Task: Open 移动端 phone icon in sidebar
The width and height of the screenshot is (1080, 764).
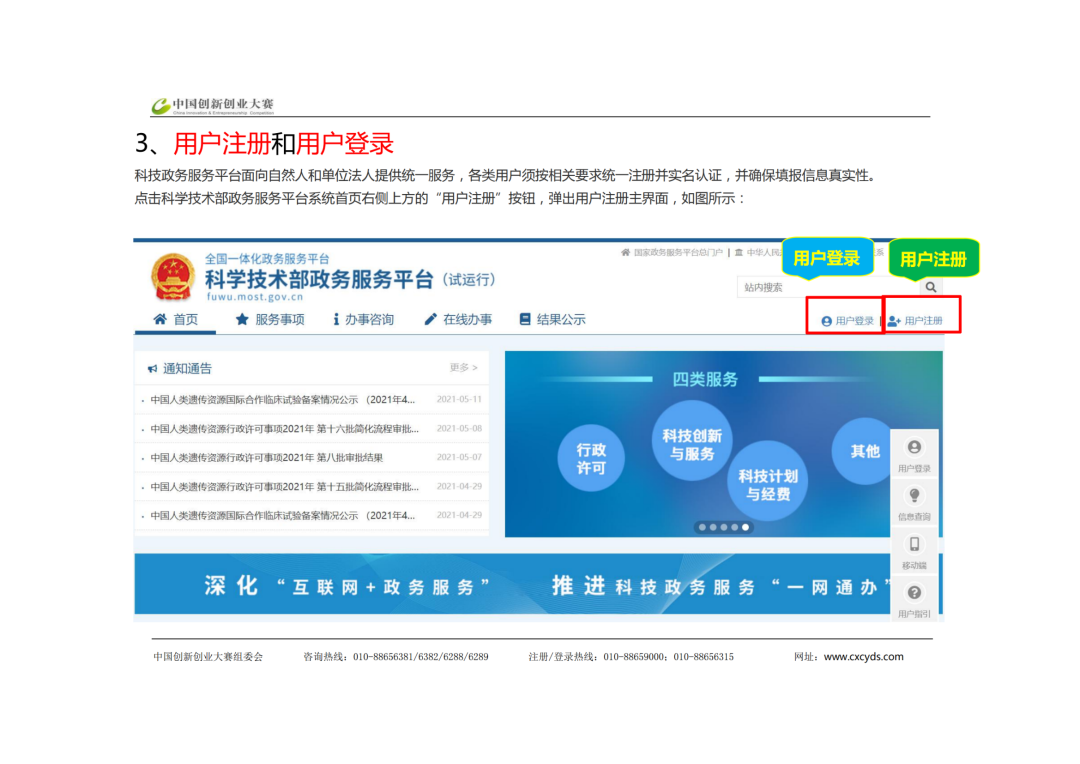Action: (x=914, y=545)
